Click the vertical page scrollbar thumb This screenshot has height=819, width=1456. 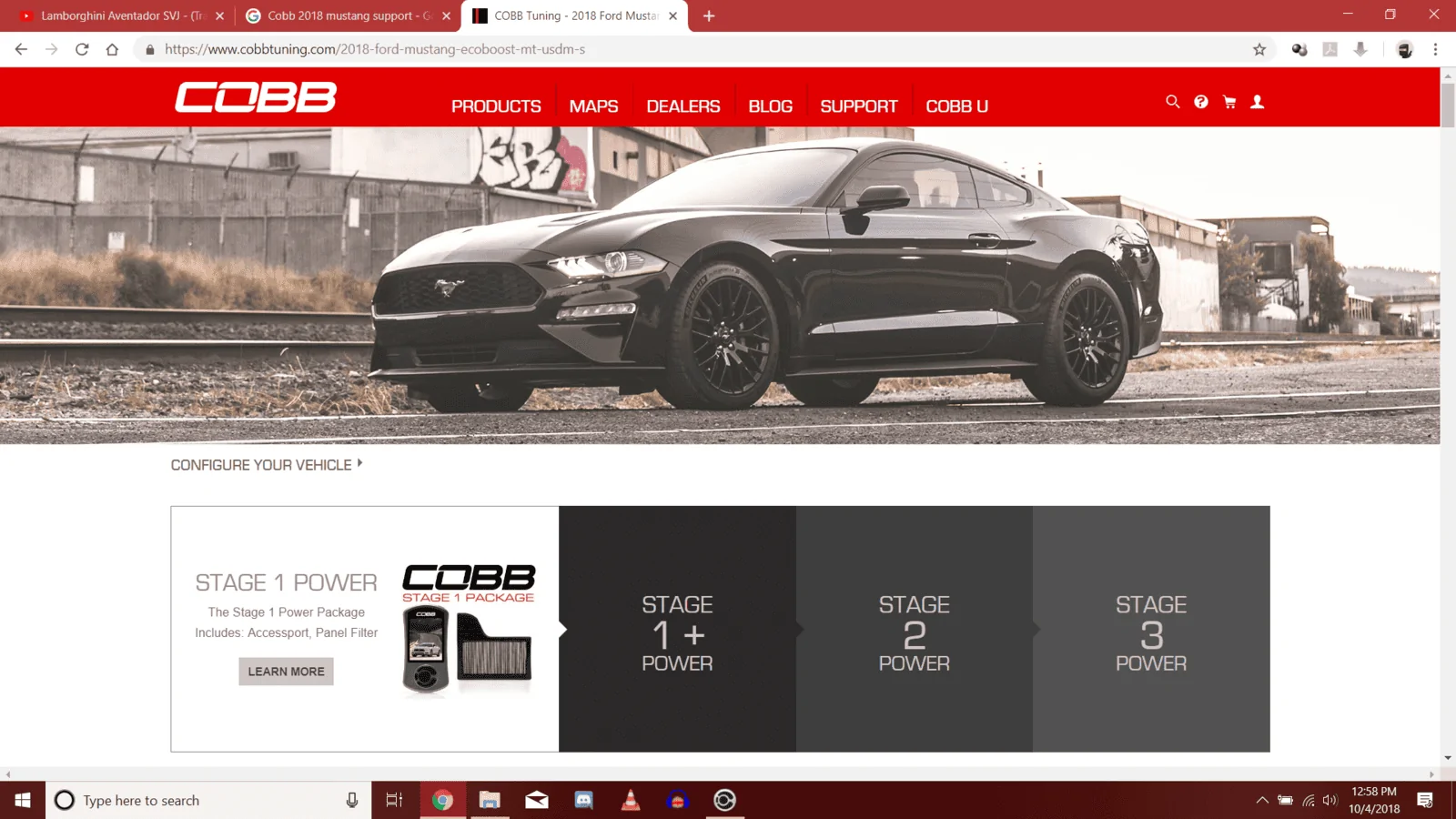(x=1448, y=105)
